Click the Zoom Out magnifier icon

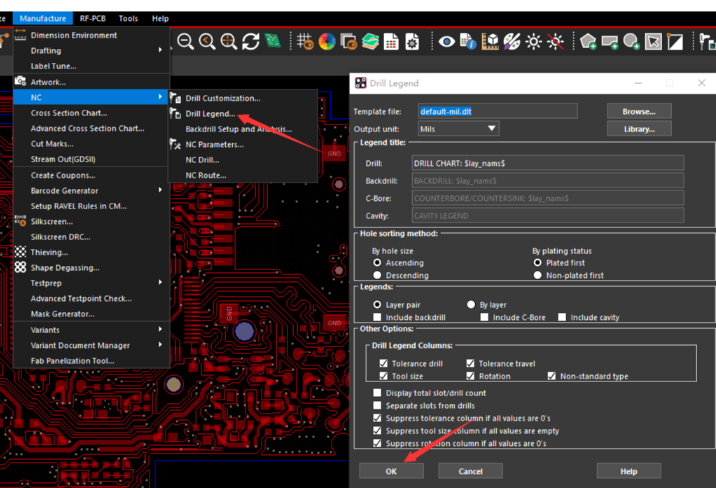click(185, 42)
